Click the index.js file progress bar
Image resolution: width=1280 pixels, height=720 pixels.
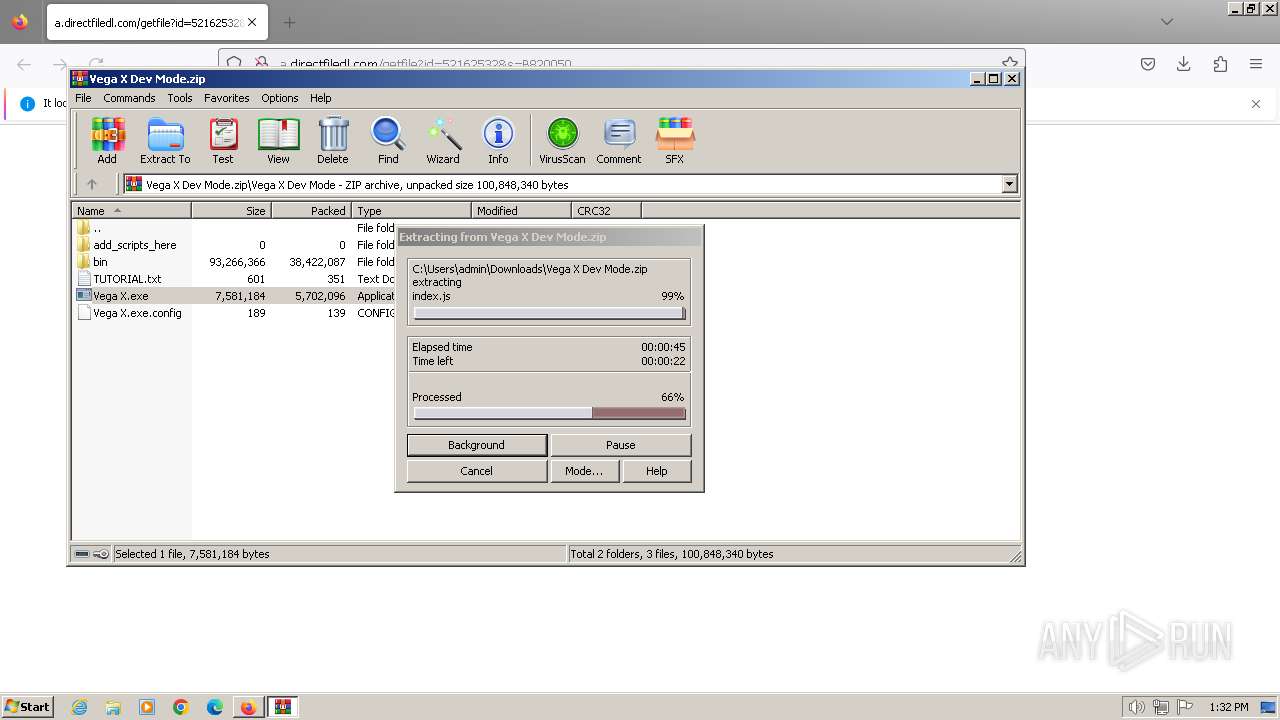pos(549,314)
